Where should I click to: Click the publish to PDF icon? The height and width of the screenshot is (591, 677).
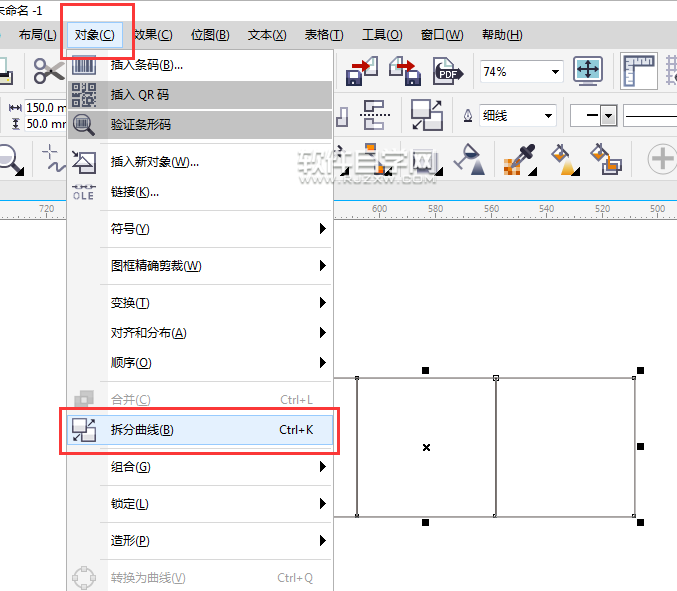[x=448, y=71]
